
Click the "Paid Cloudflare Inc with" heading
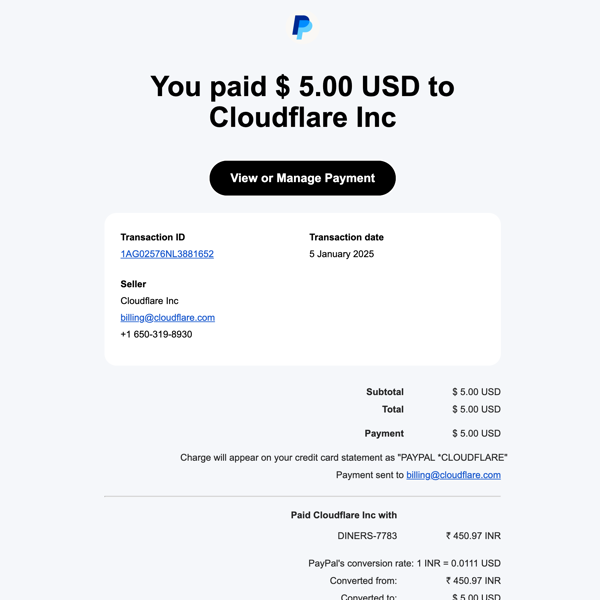point(344,515)
